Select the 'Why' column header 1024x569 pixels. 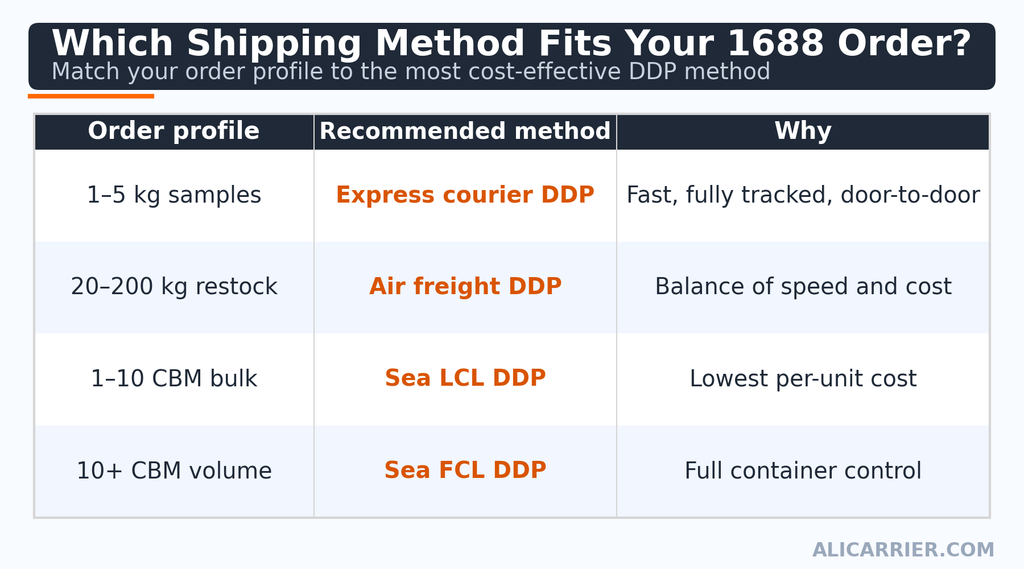point(803,131)
